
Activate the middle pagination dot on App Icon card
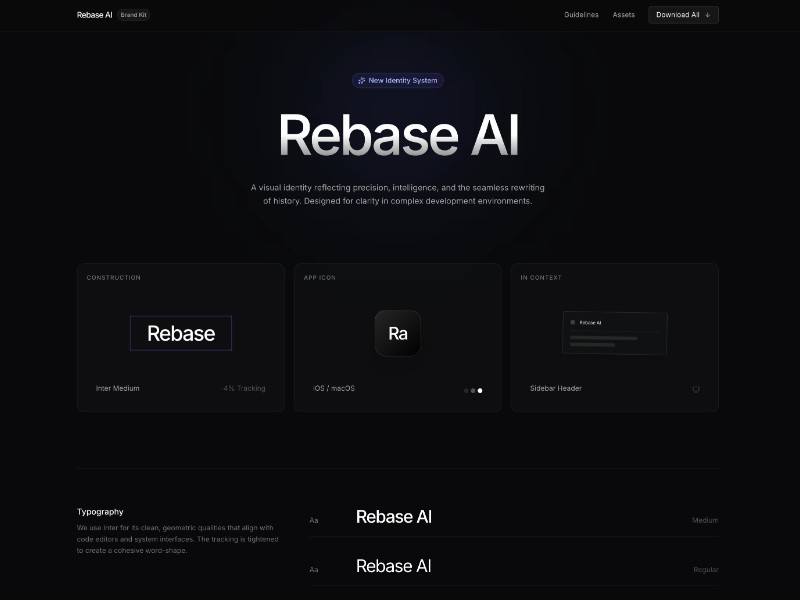click(x=472, y=390)
